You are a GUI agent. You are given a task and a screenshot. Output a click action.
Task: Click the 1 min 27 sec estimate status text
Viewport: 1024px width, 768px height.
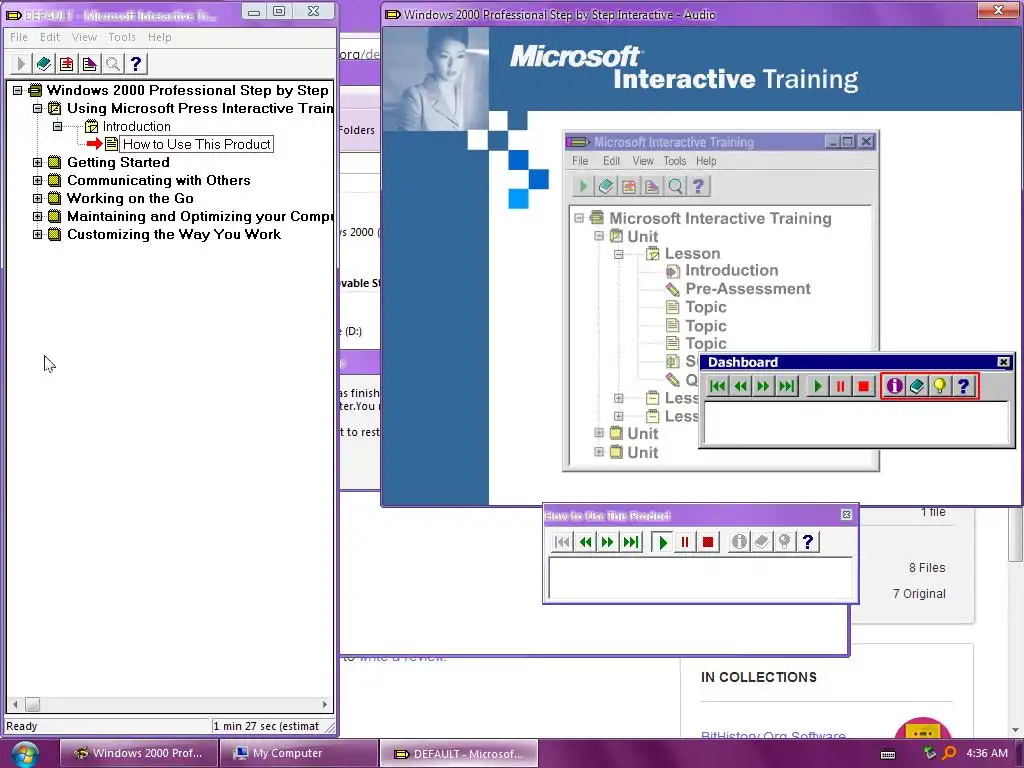[266, 726]
